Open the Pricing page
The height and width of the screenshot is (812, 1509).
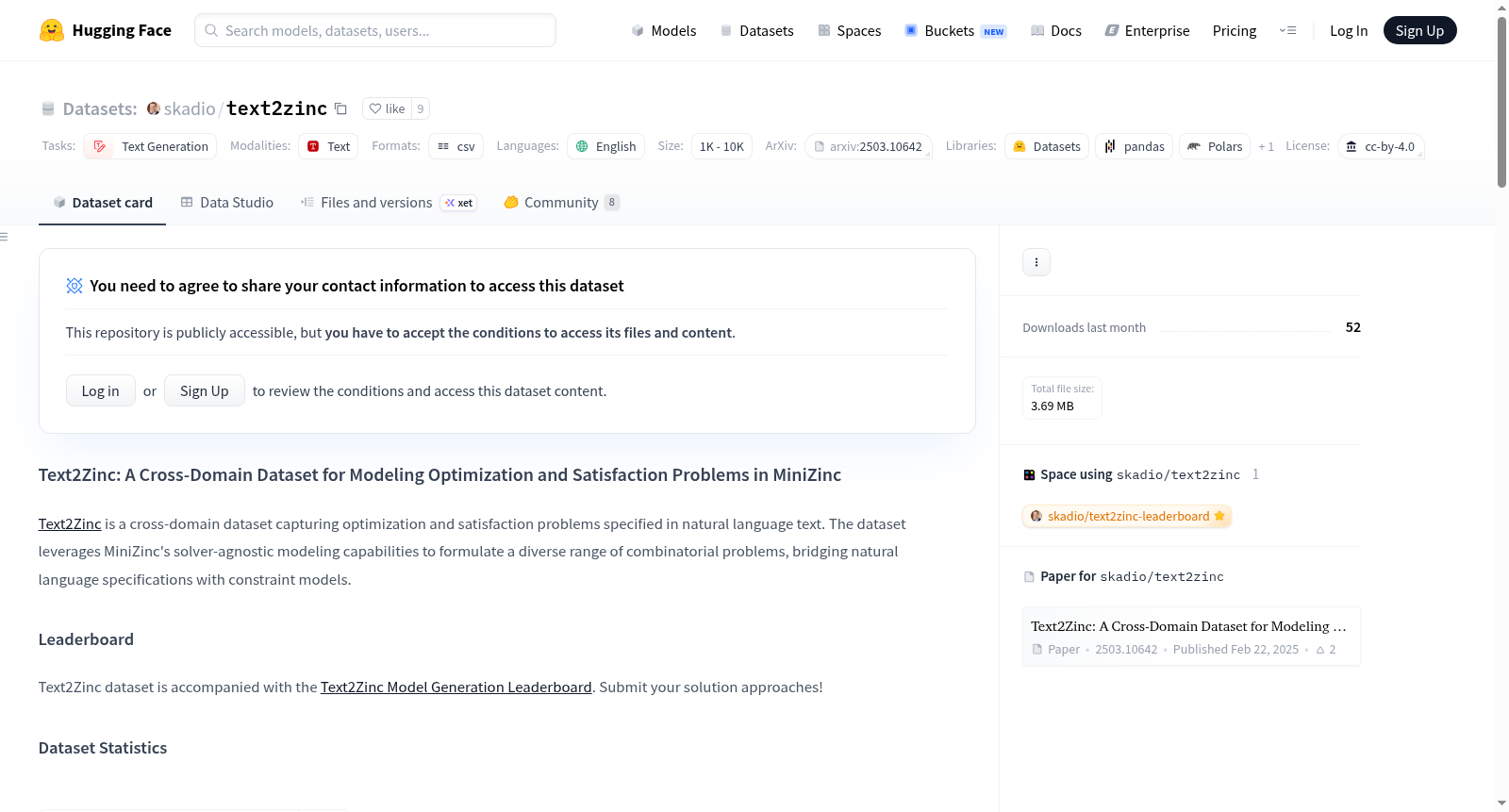point(1235,30)
